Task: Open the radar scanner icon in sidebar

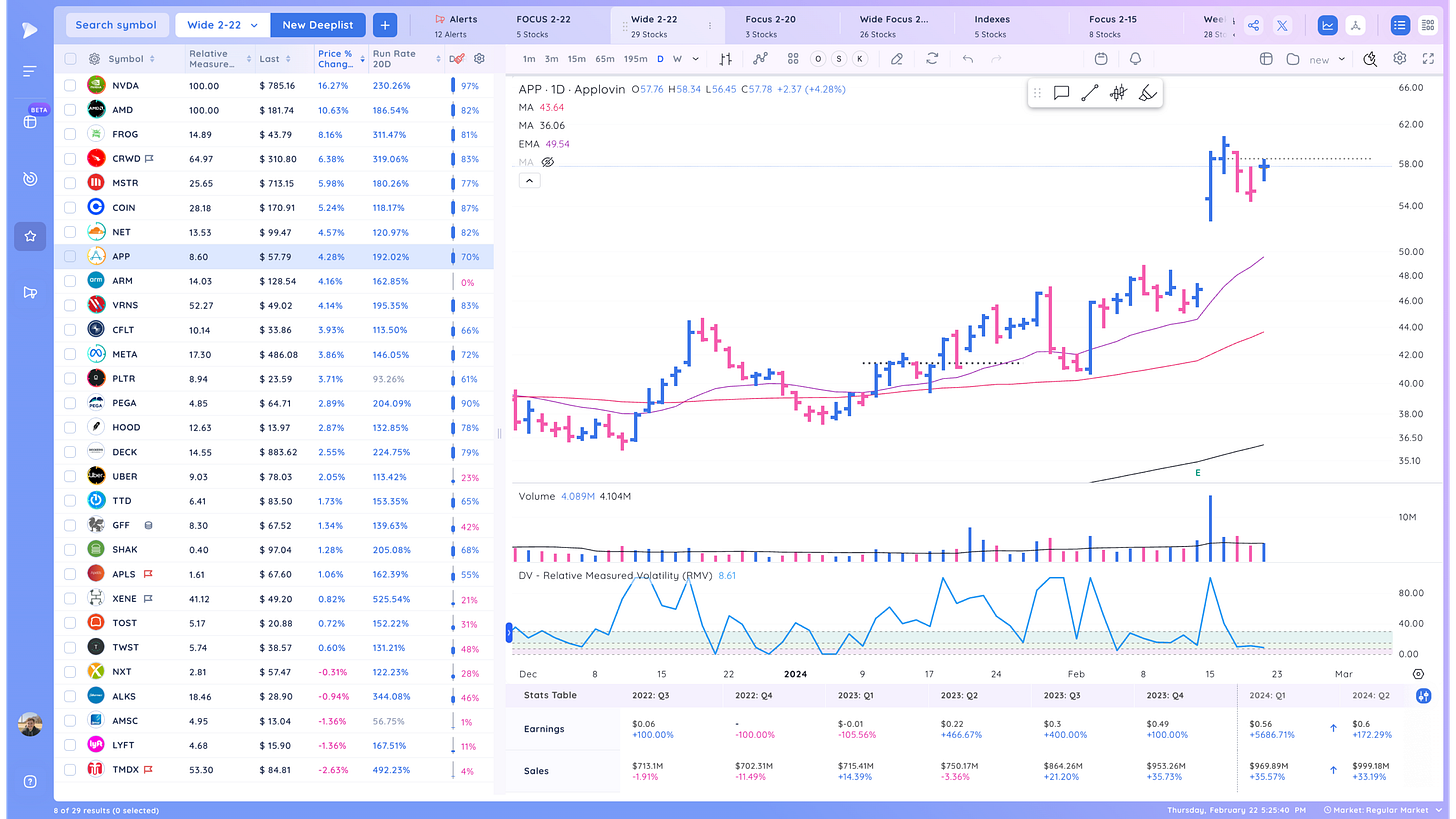Action: coord(30,179)
